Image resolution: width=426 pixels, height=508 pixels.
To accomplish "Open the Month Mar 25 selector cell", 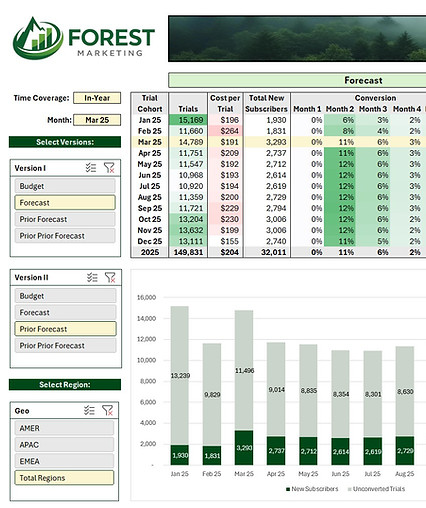I will 97,120.
